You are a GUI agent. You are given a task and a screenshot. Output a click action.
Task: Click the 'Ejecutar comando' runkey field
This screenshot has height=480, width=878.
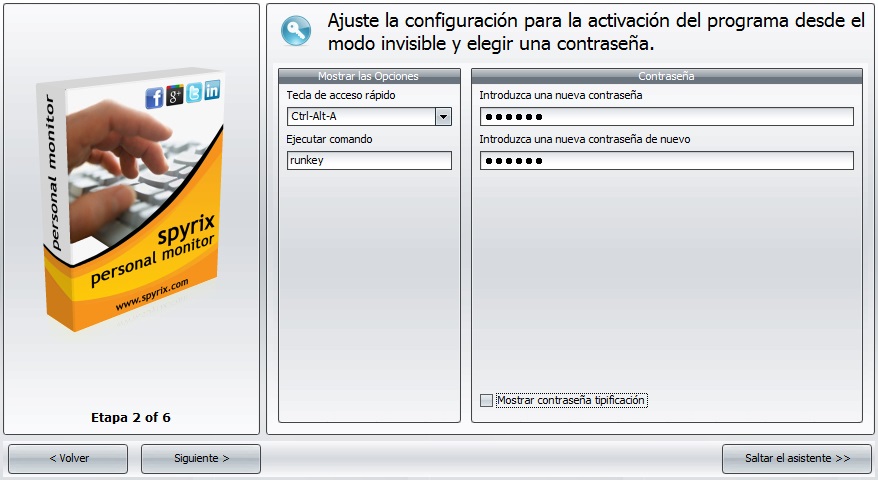click(x=369, y=160)
